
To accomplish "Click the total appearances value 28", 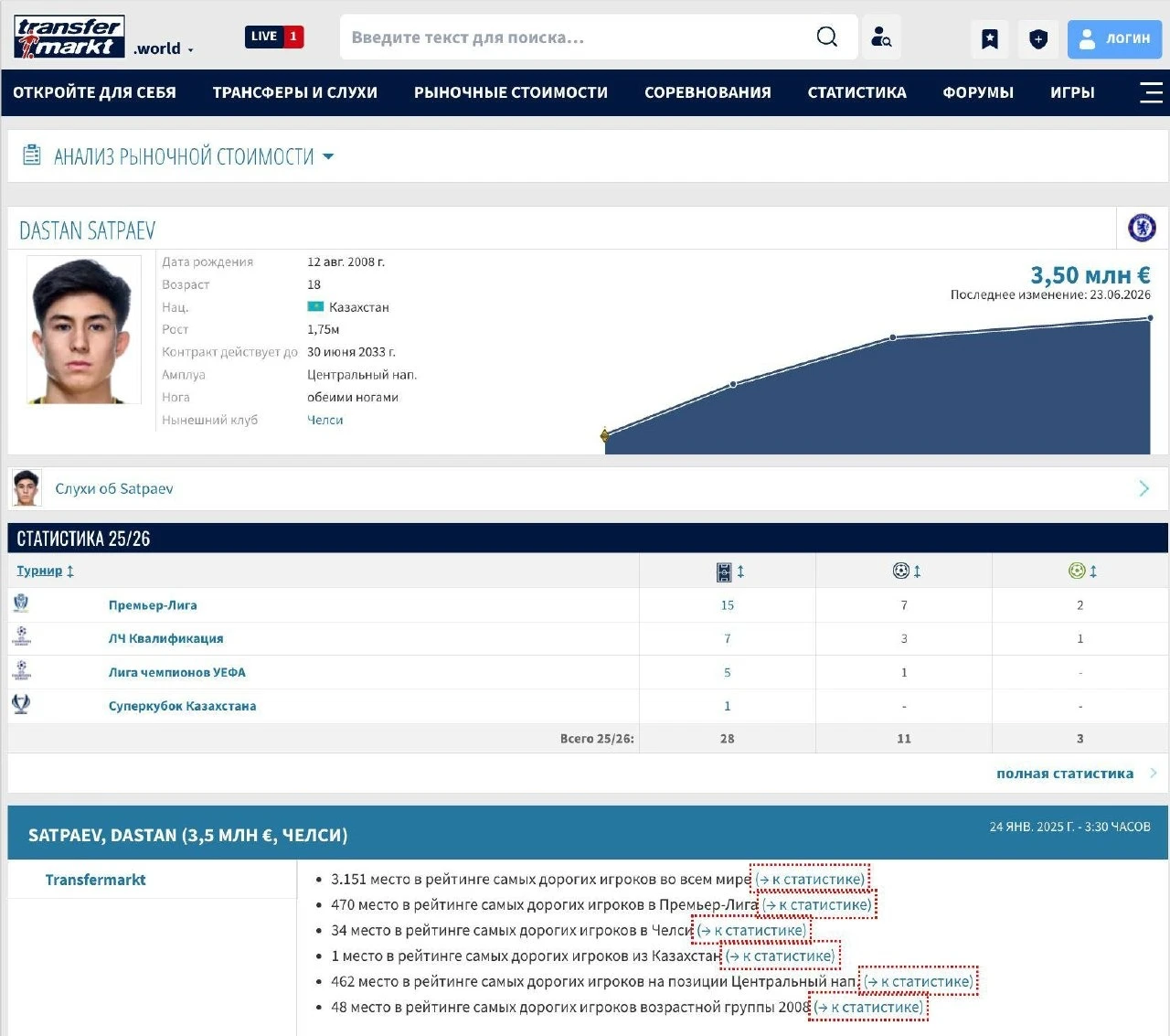I will pyautogui.click(x=728, y=739).
